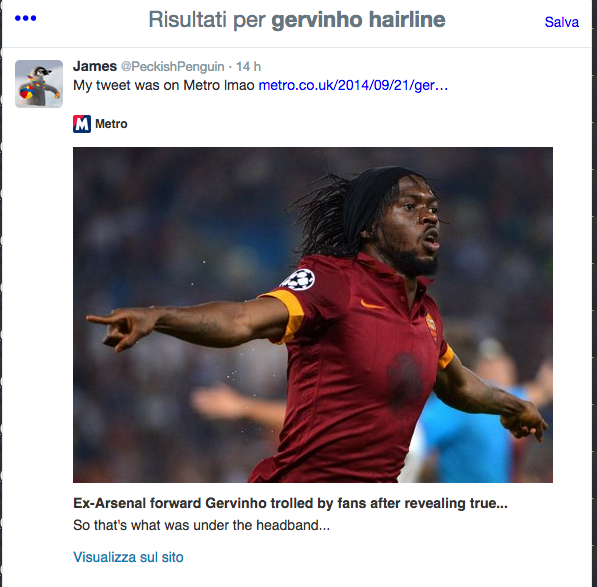Click the @PeckishPenguin handle

tap(172, 67)
